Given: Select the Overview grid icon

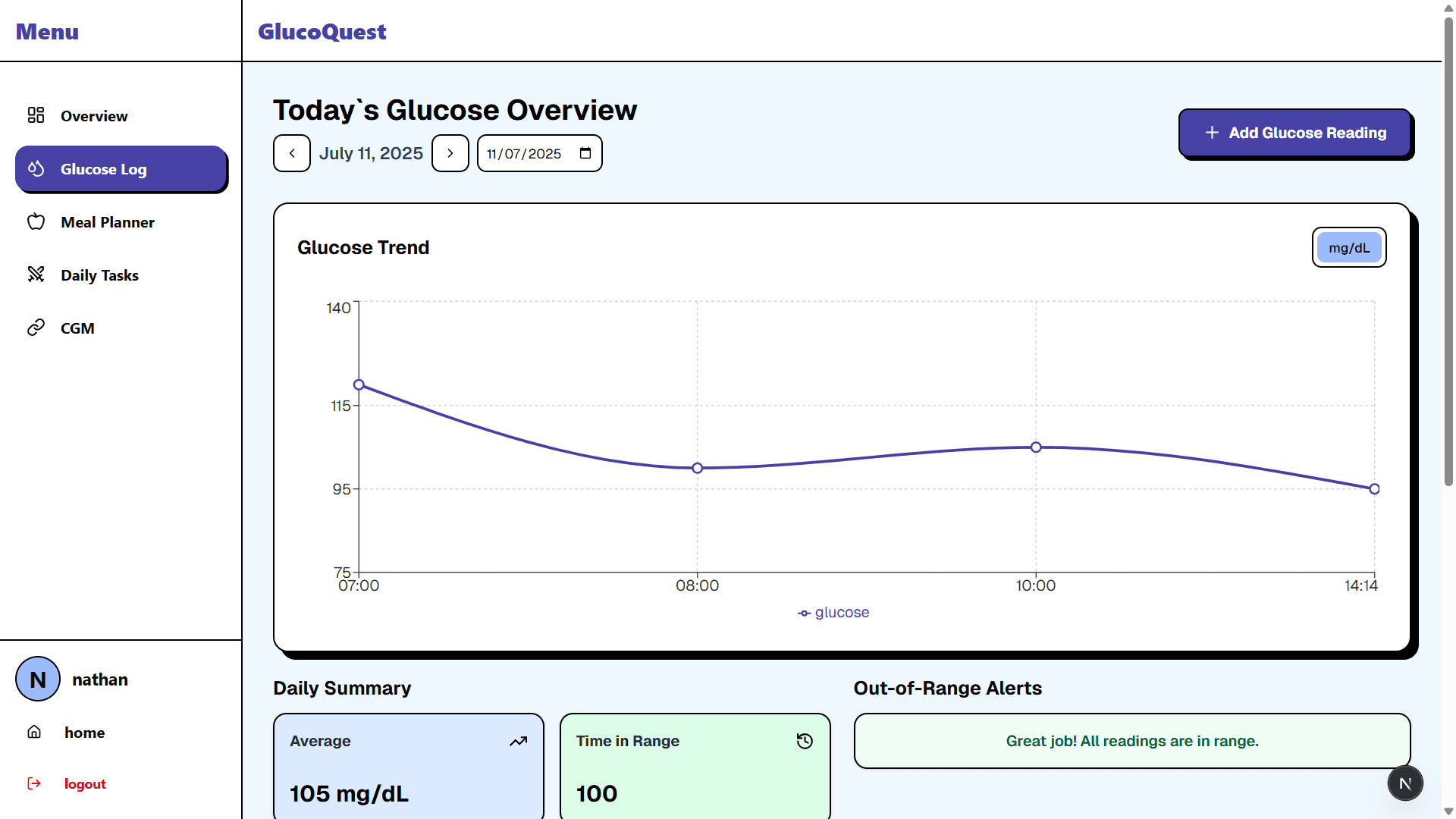Looking at the screenshot, I should point(36,115).
